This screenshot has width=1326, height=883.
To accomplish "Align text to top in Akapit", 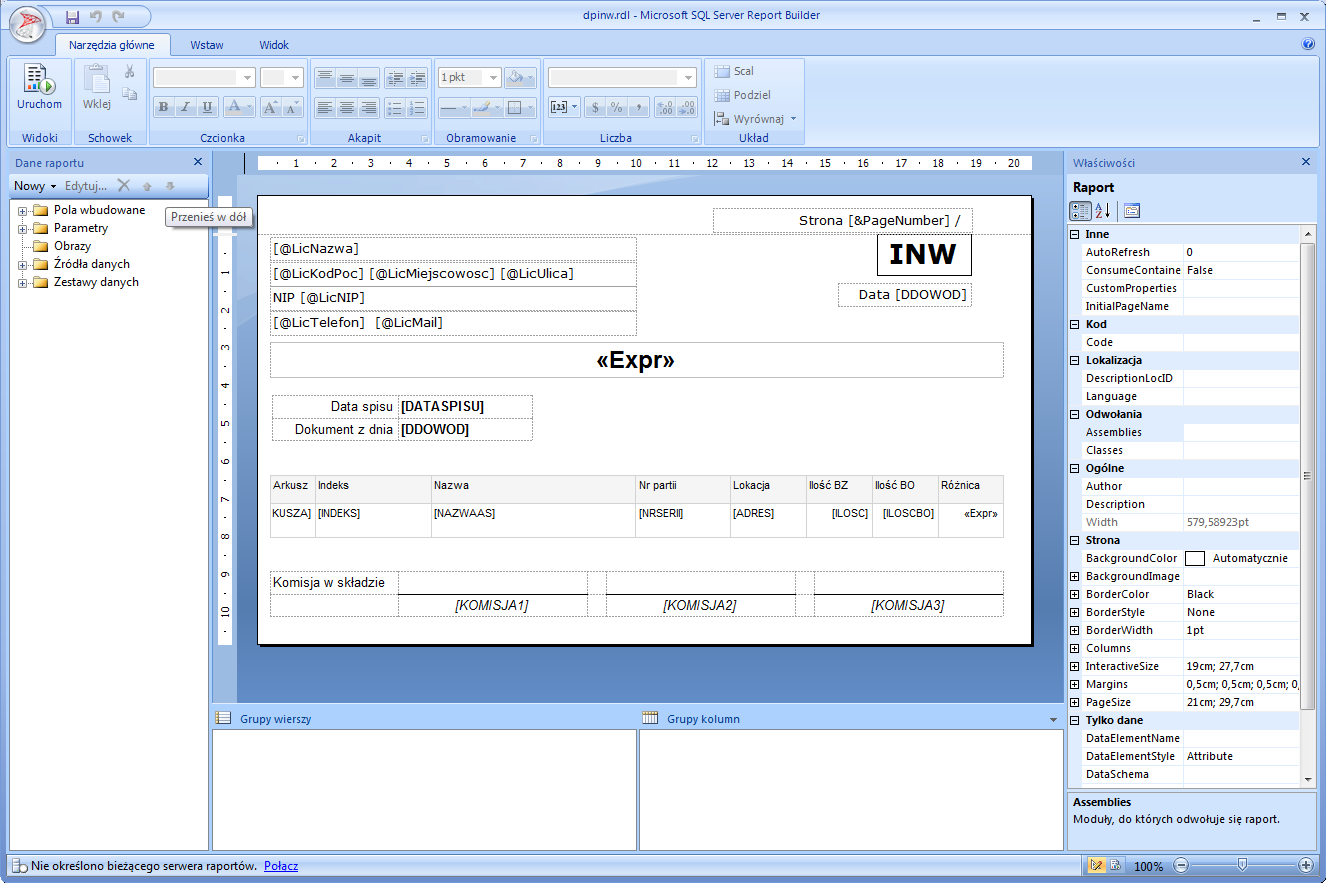I will coord(325,77).
